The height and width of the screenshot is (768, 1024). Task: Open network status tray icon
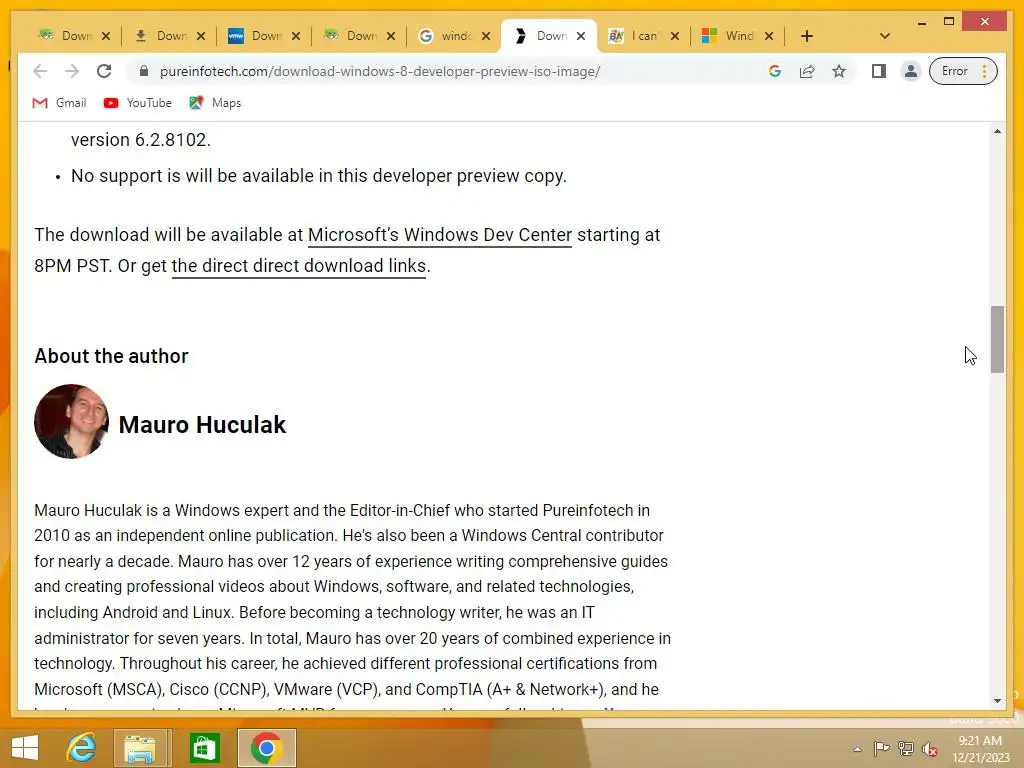[x=906, y=748]
